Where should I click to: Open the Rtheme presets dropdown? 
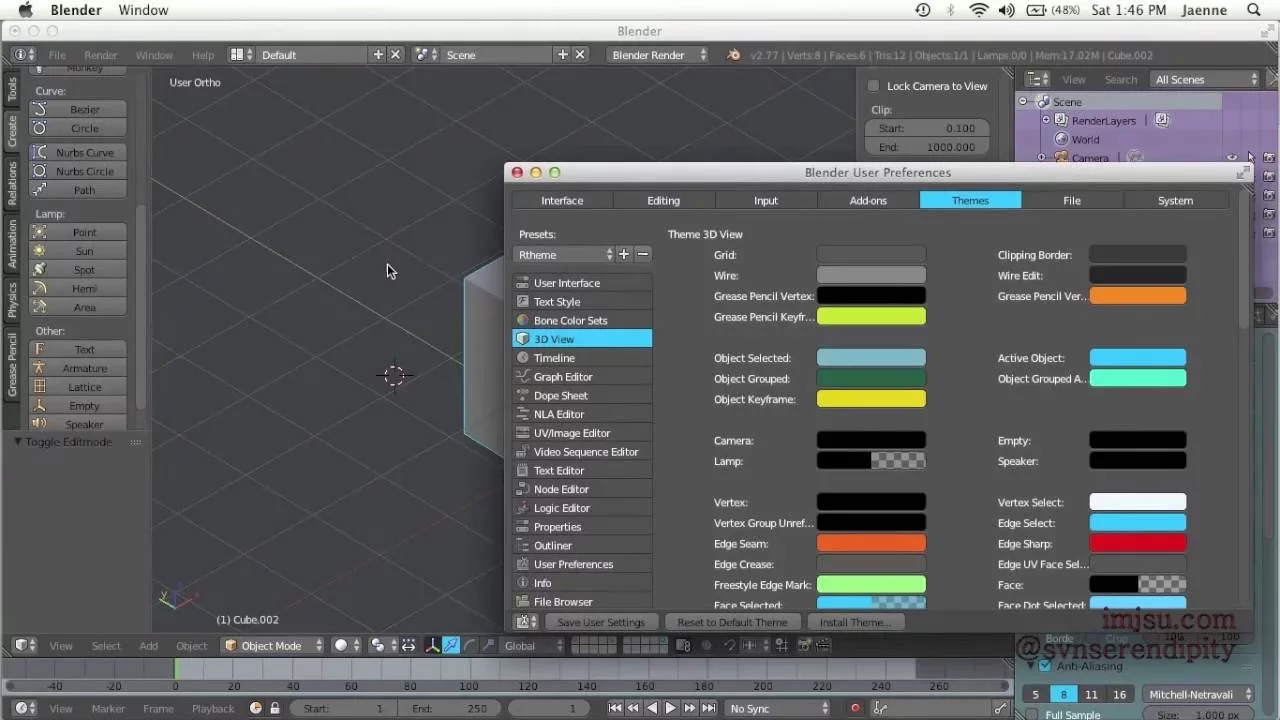coord(564,255)
